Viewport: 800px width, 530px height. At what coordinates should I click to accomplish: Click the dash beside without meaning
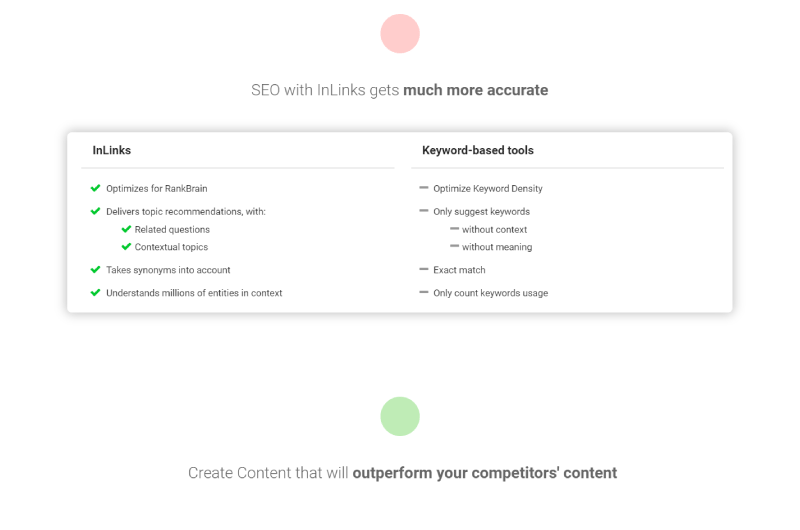point(455,246)
